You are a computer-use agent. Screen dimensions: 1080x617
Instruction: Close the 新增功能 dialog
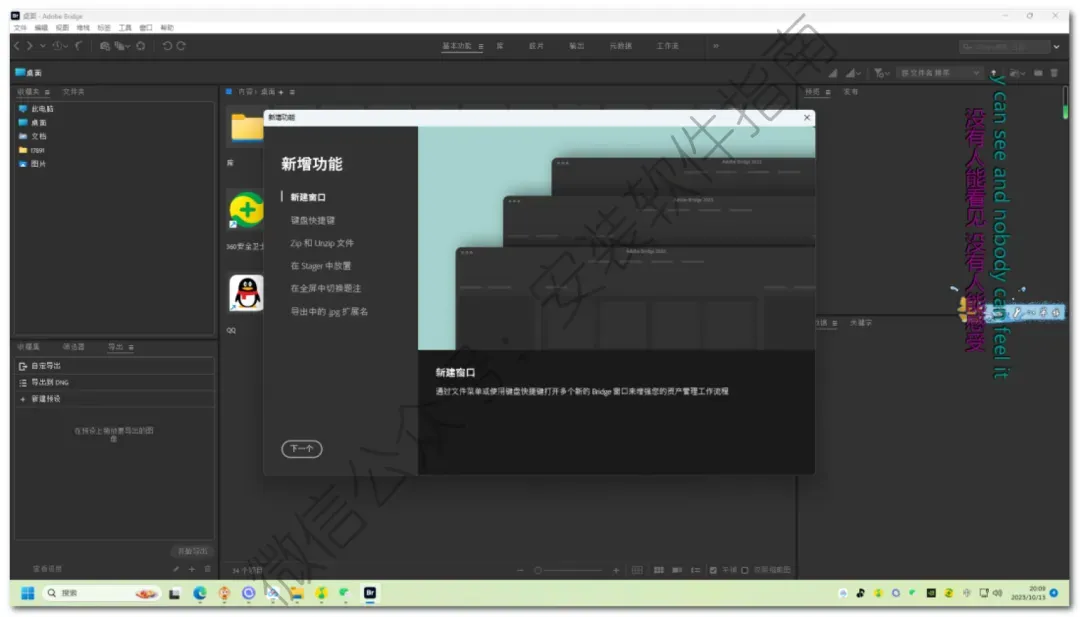tap(807, 118)
